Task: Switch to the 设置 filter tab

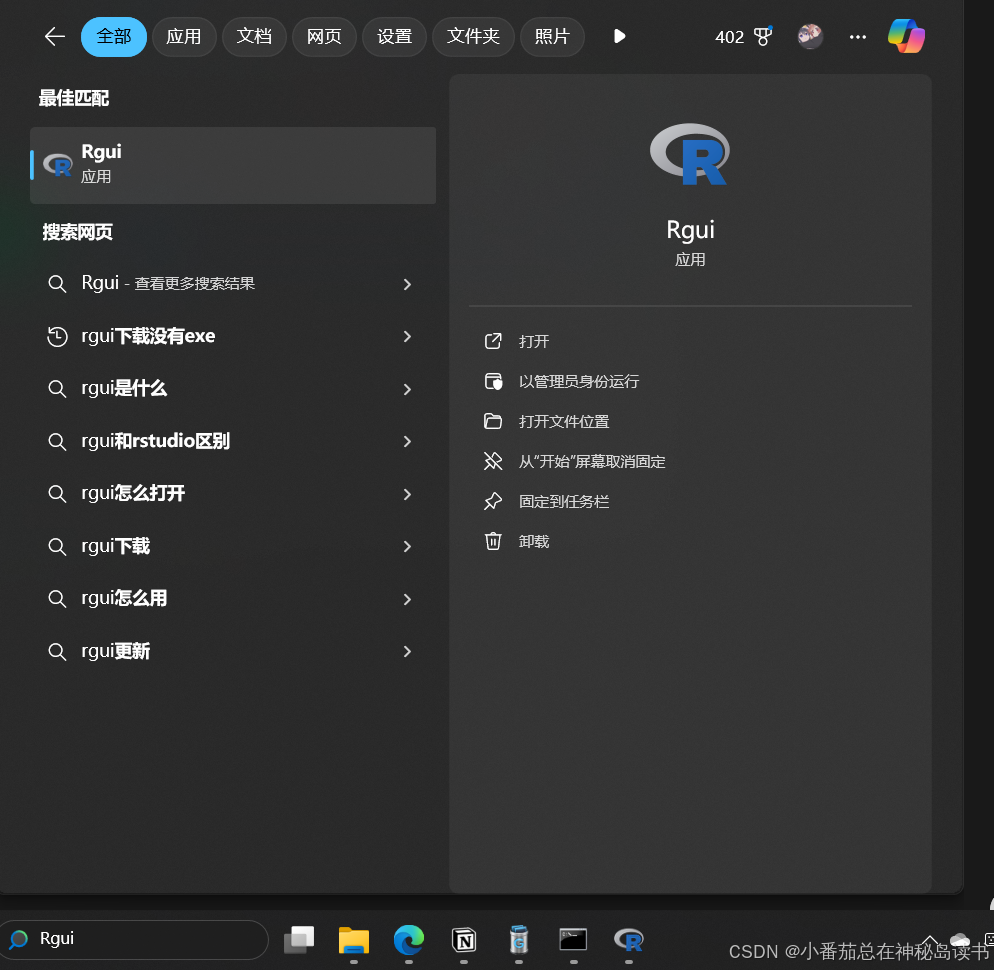Action: tap(394, 36)
